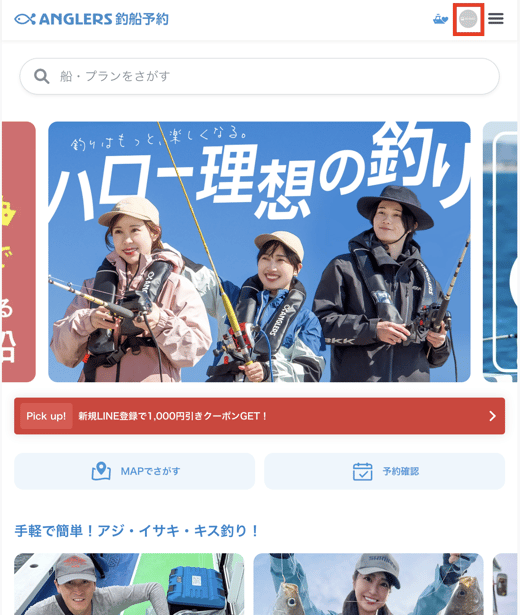The height and width of the screenshot is (615, 520).
Task: Open the MAPでさがす button
Action: click(135, 471)
